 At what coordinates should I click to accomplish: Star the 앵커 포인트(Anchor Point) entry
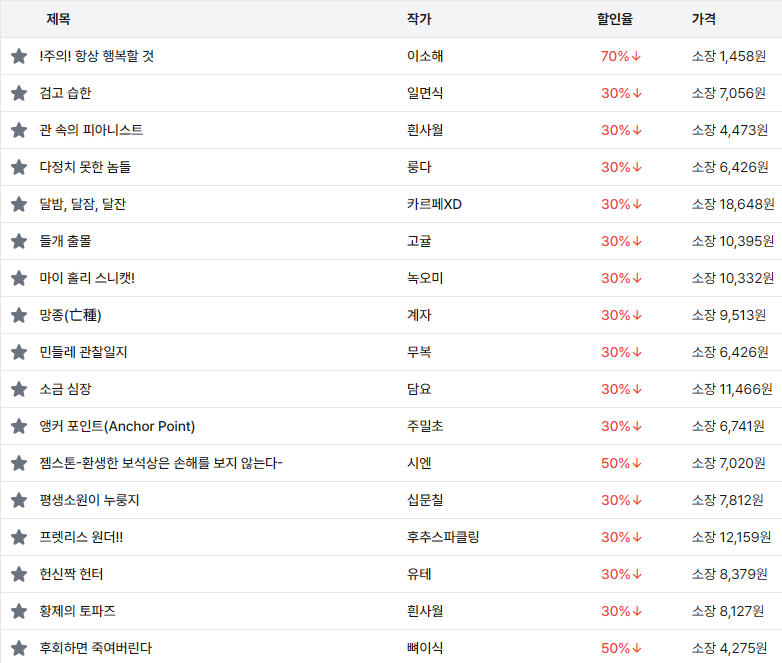[x=19, y=426]
